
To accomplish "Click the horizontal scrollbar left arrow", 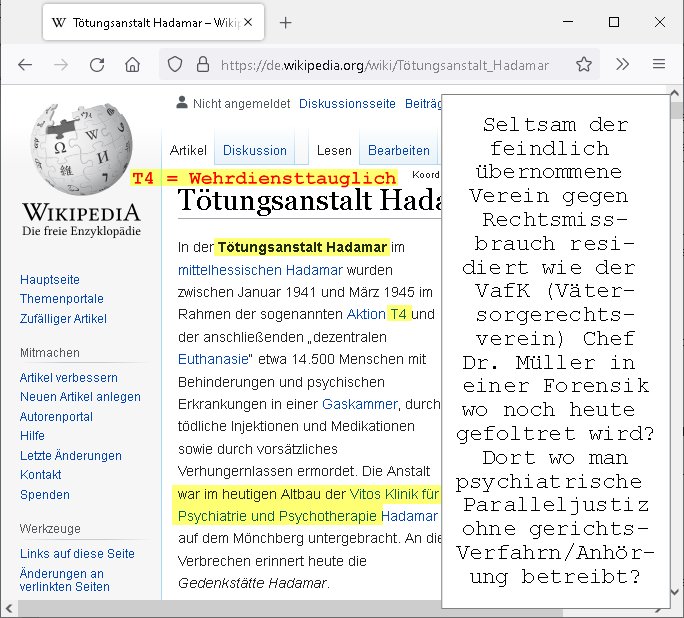I will [x=9, y=609].
